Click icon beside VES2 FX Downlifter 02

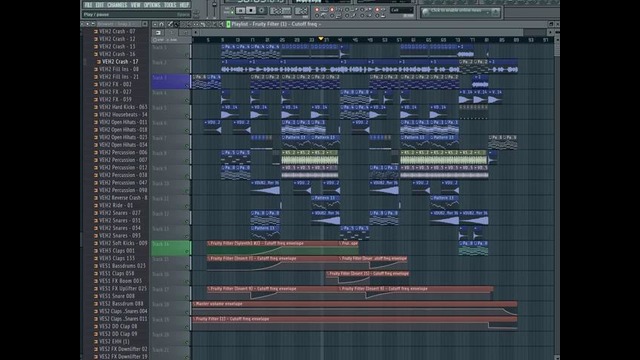point(96,349)
